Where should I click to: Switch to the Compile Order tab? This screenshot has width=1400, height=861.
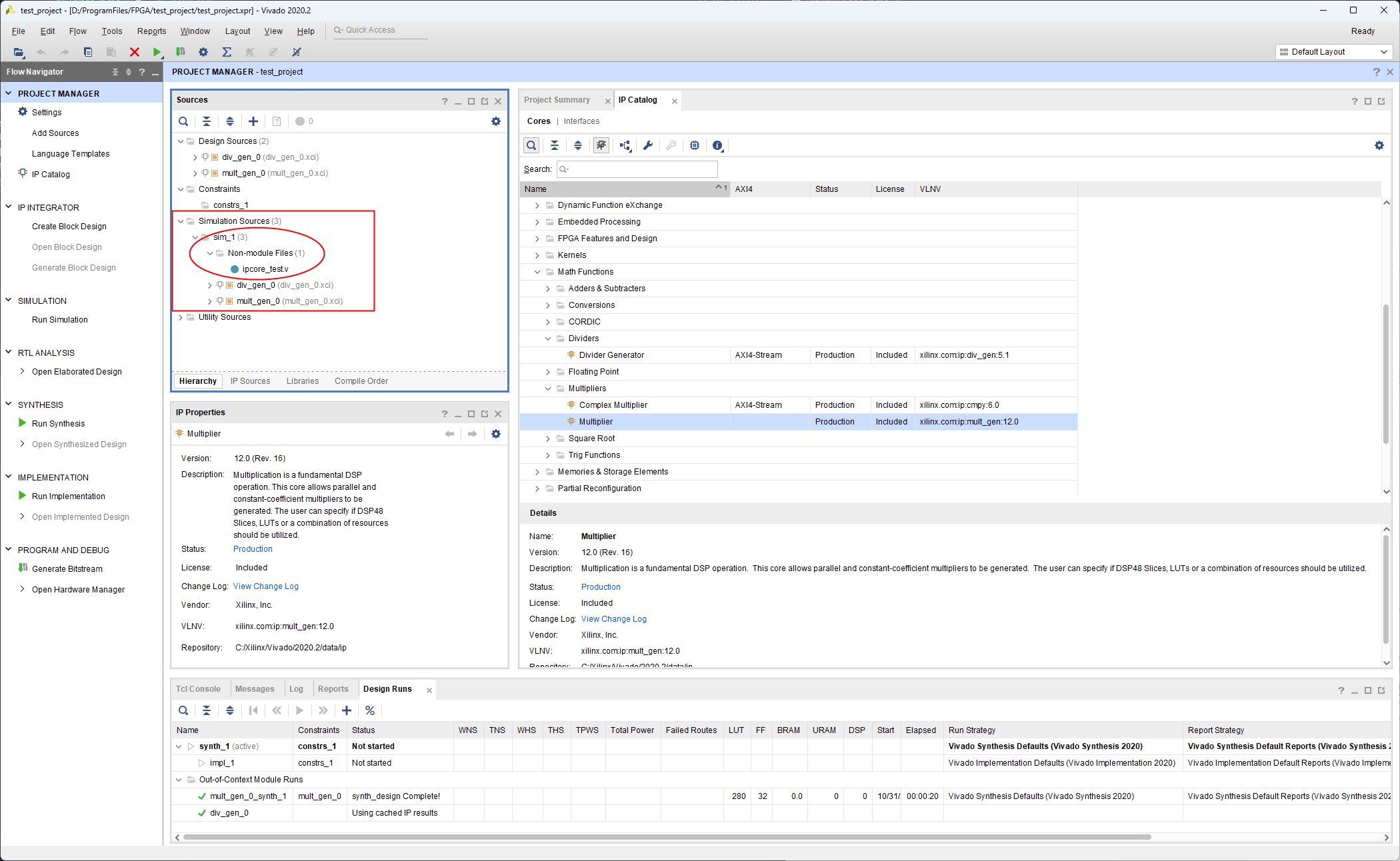[361, 381]
